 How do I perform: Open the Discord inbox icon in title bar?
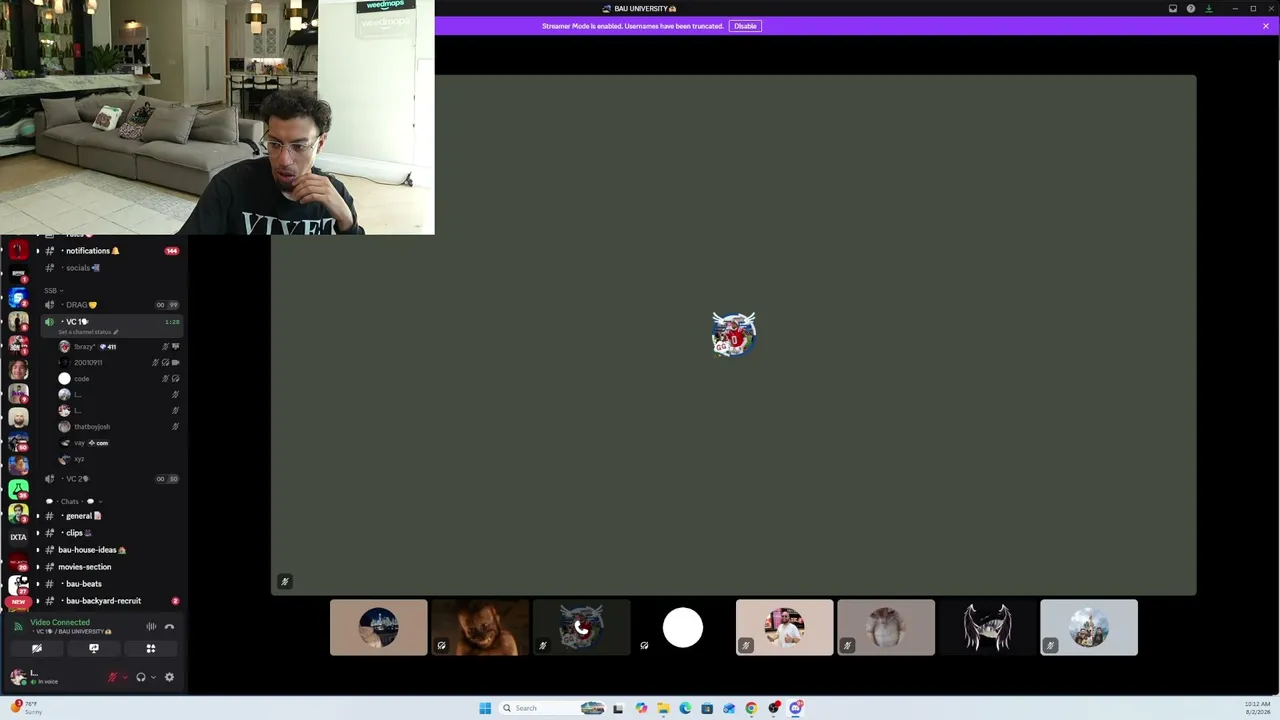(x=1173, y=9)
